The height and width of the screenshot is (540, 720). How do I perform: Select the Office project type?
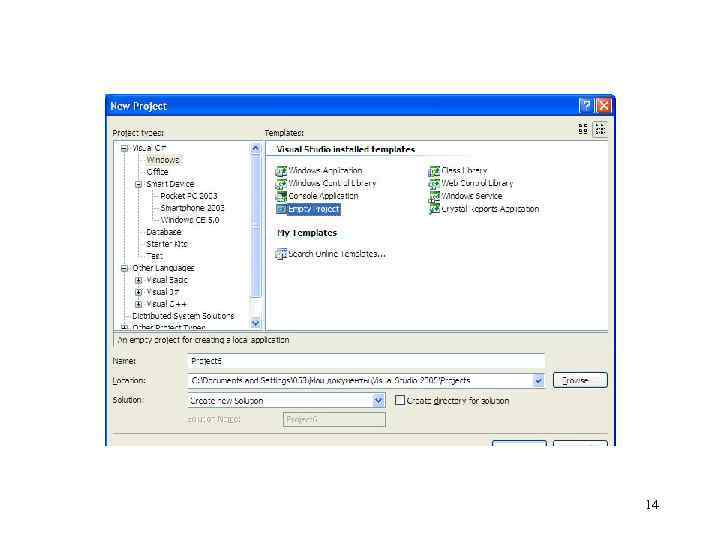pos(157,172)
